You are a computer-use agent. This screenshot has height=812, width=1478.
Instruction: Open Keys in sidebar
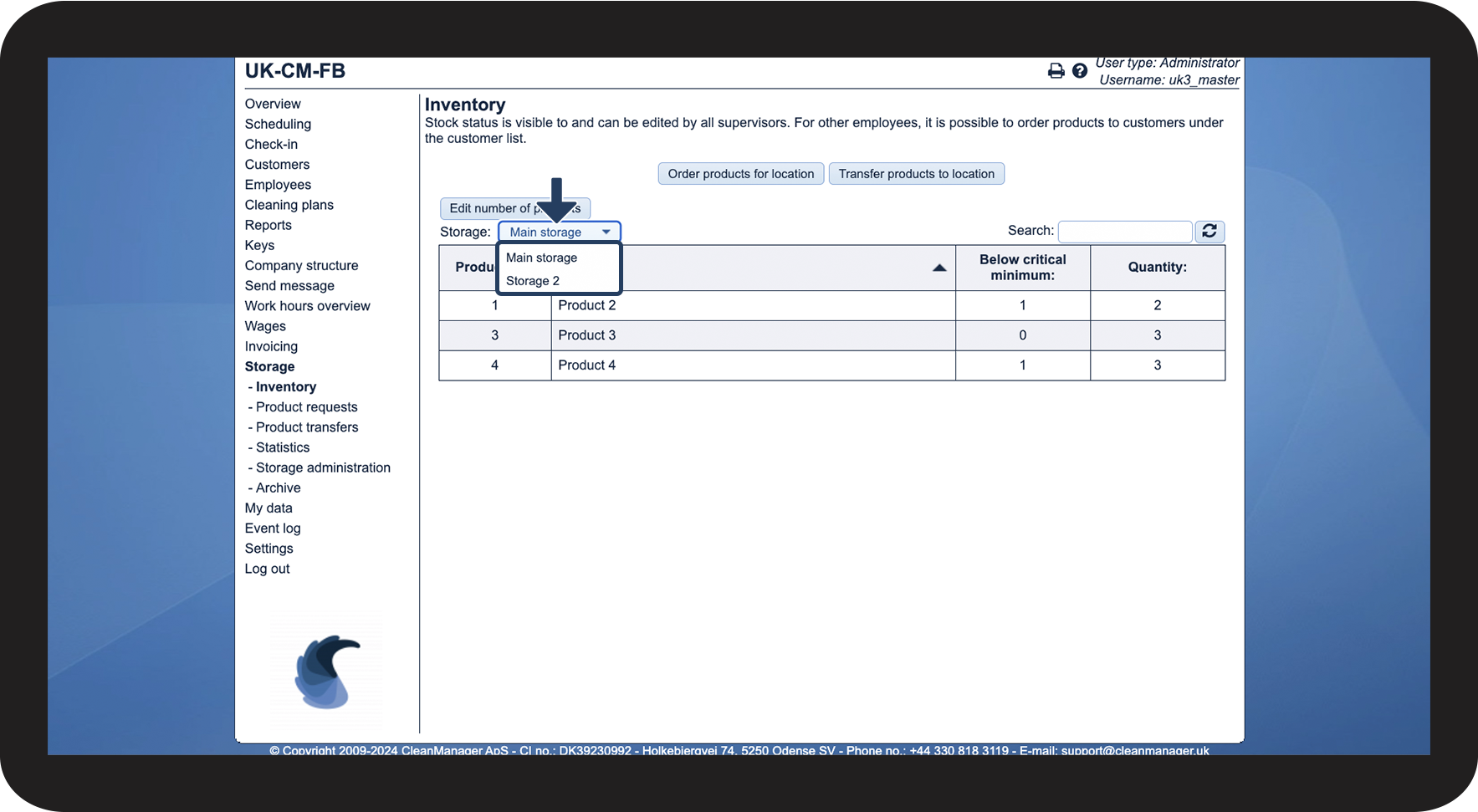pos(259,245)
